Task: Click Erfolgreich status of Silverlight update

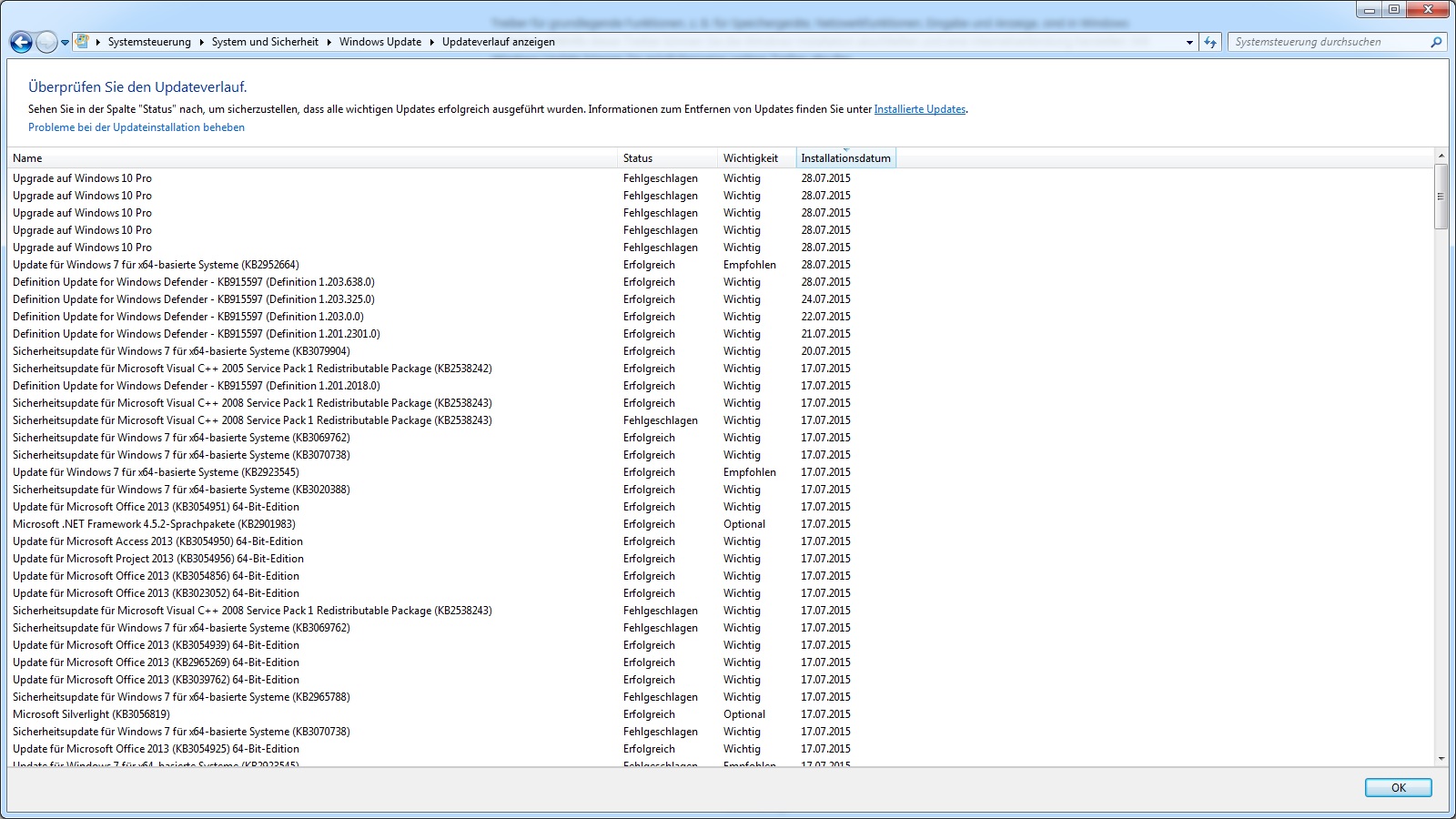Action: tap(649, 714)
